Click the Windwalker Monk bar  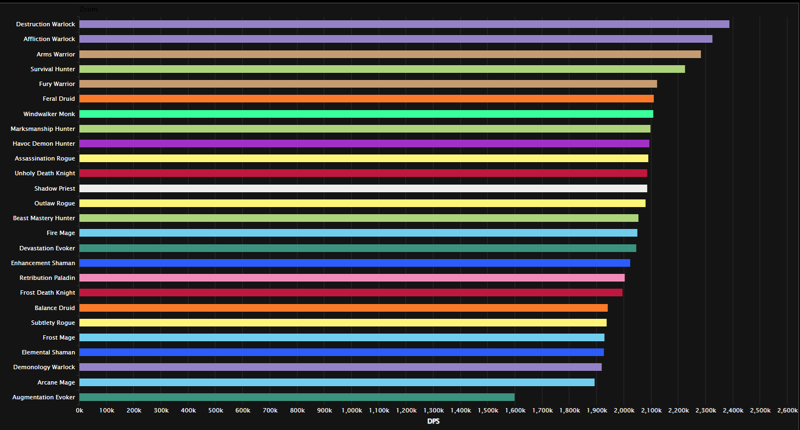[366, 114]
